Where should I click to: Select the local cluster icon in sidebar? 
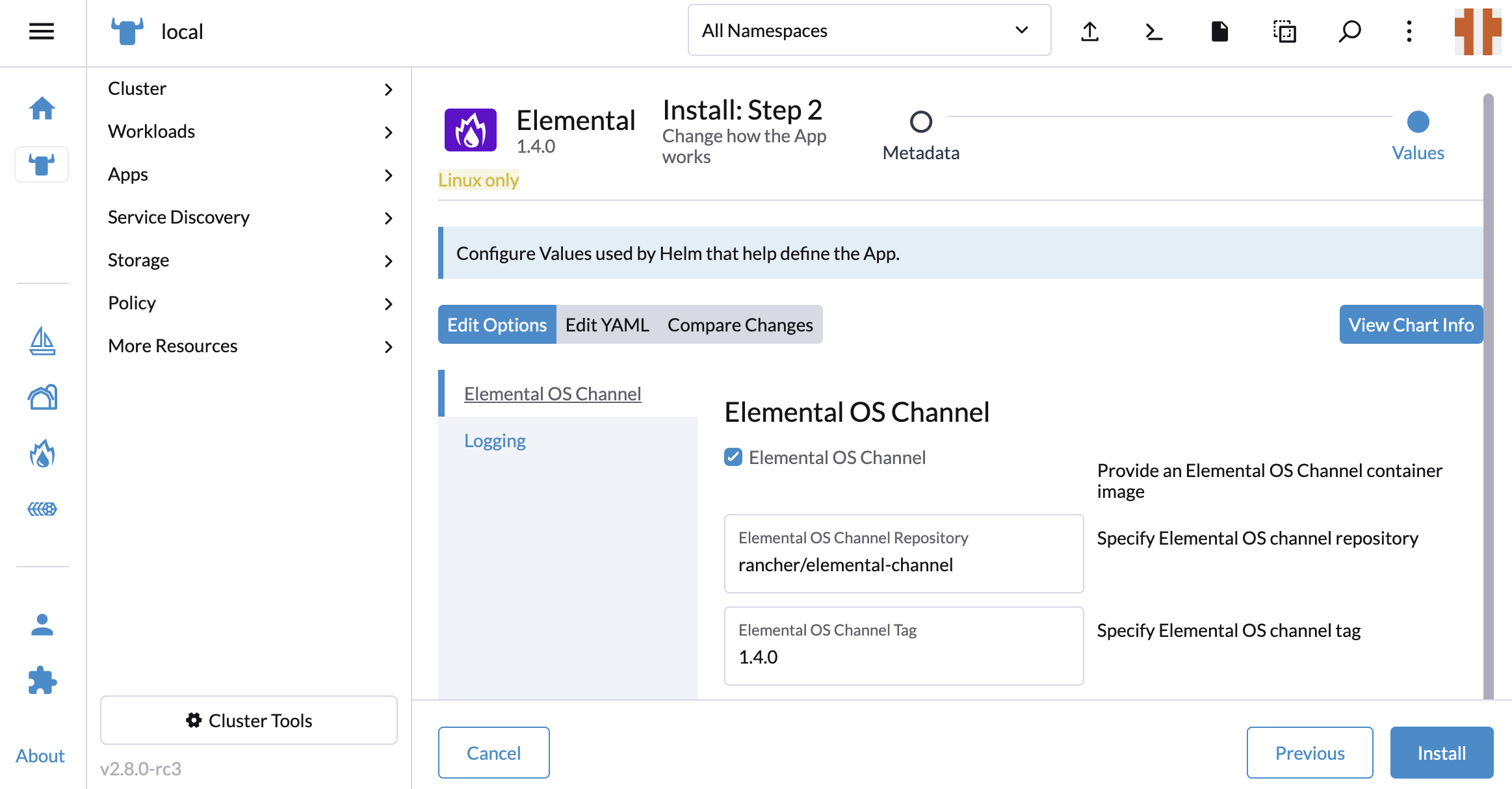tap(42, 164)
